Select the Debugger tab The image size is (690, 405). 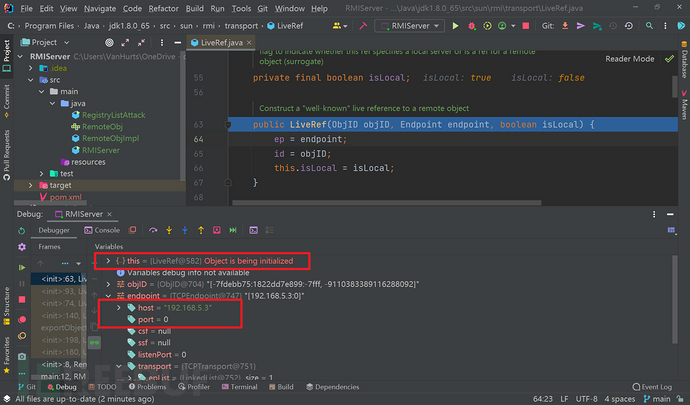(x=54, y=230)
